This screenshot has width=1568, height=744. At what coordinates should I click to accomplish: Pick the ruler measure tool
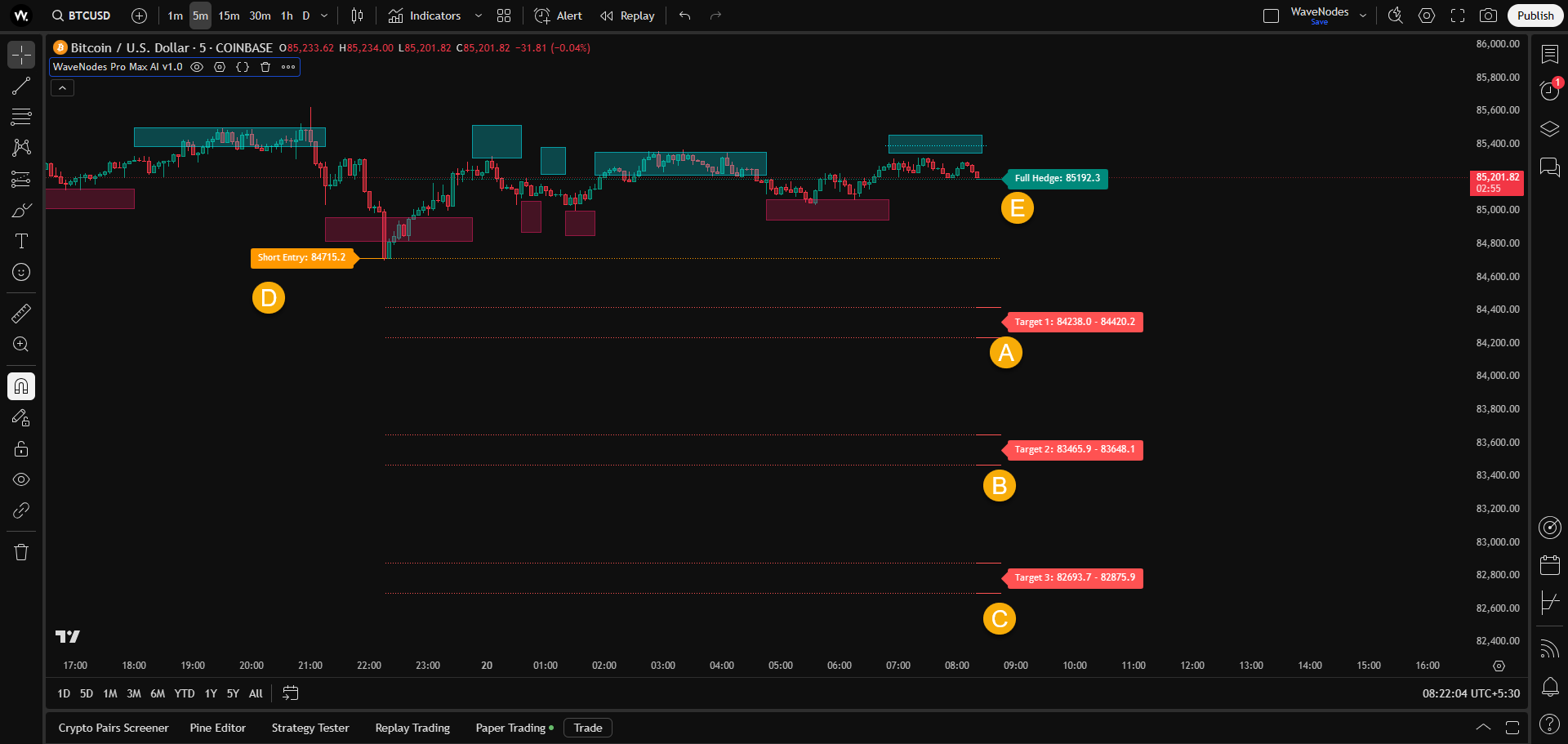coord(21,314)
